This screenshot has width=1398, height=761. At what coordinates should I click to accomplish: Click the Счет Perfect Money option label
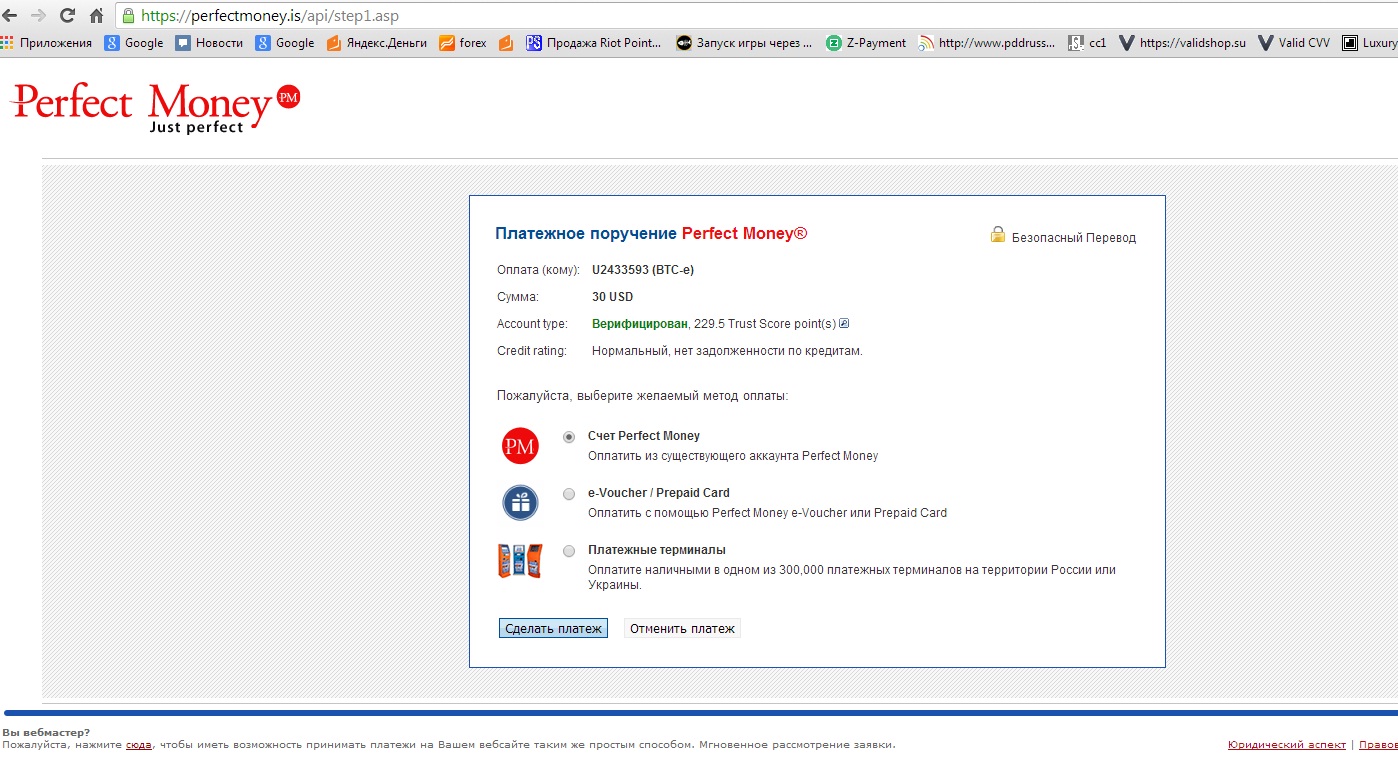click(644, 436)
